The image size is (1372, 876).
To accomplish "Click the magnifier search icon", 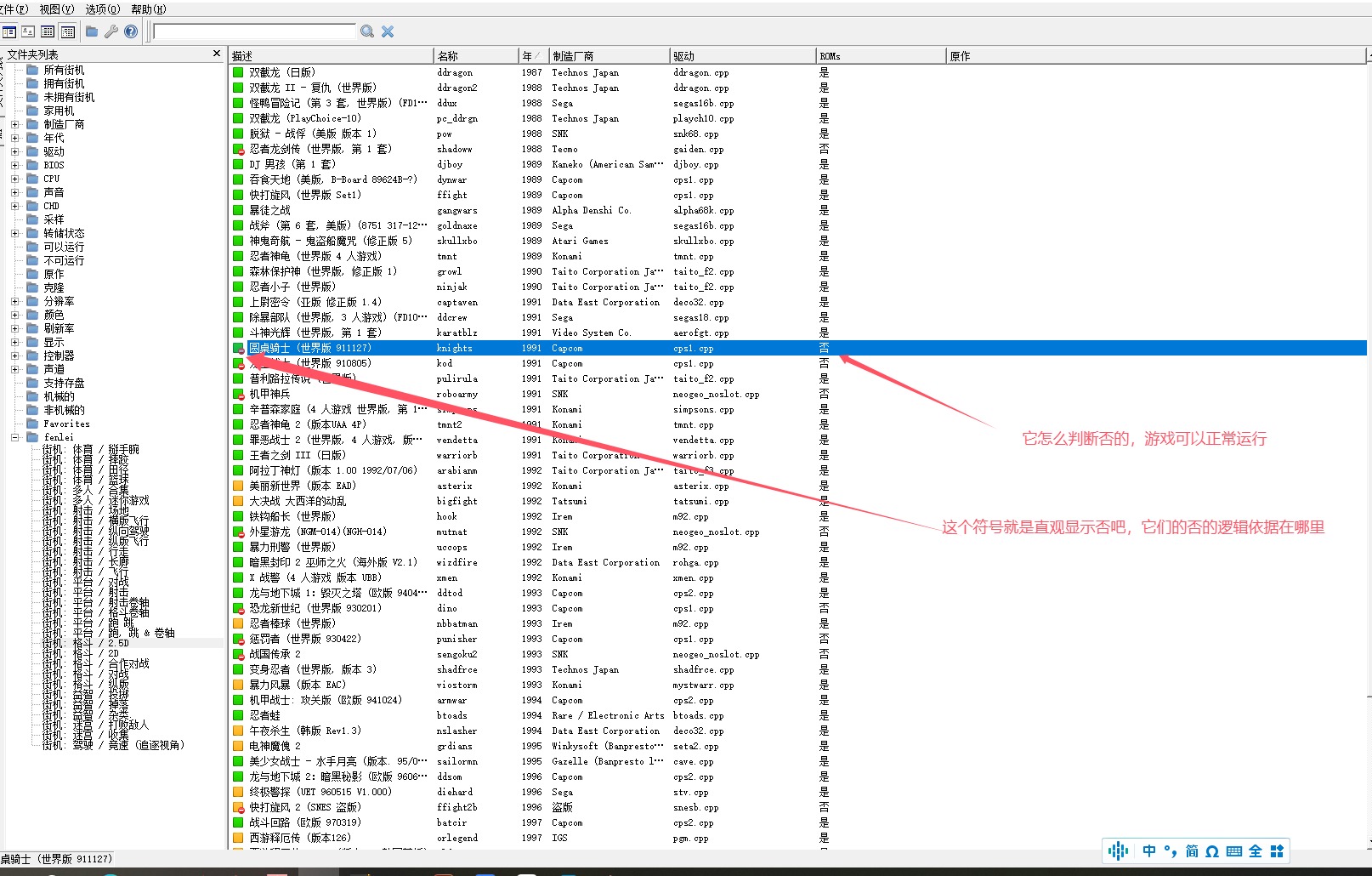I will coord(367,31).
